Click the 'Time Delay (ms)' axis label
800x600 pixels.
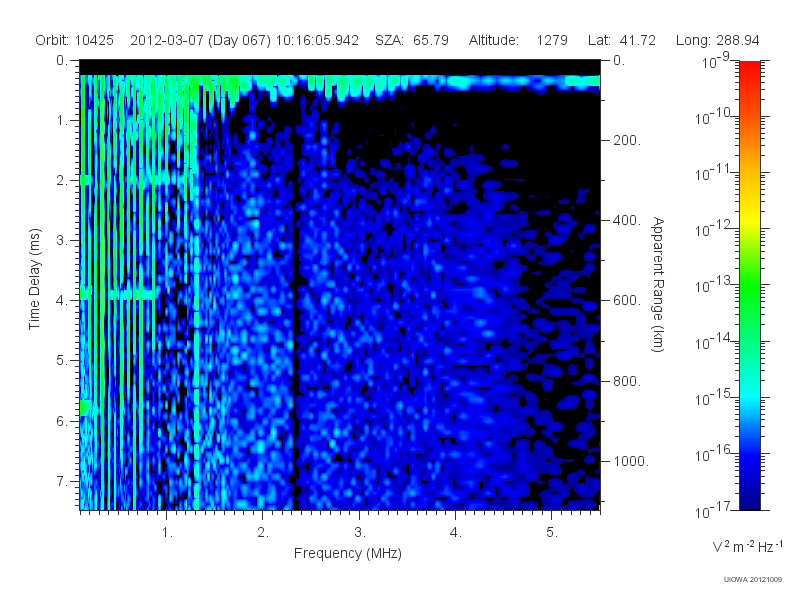point(34,279)
